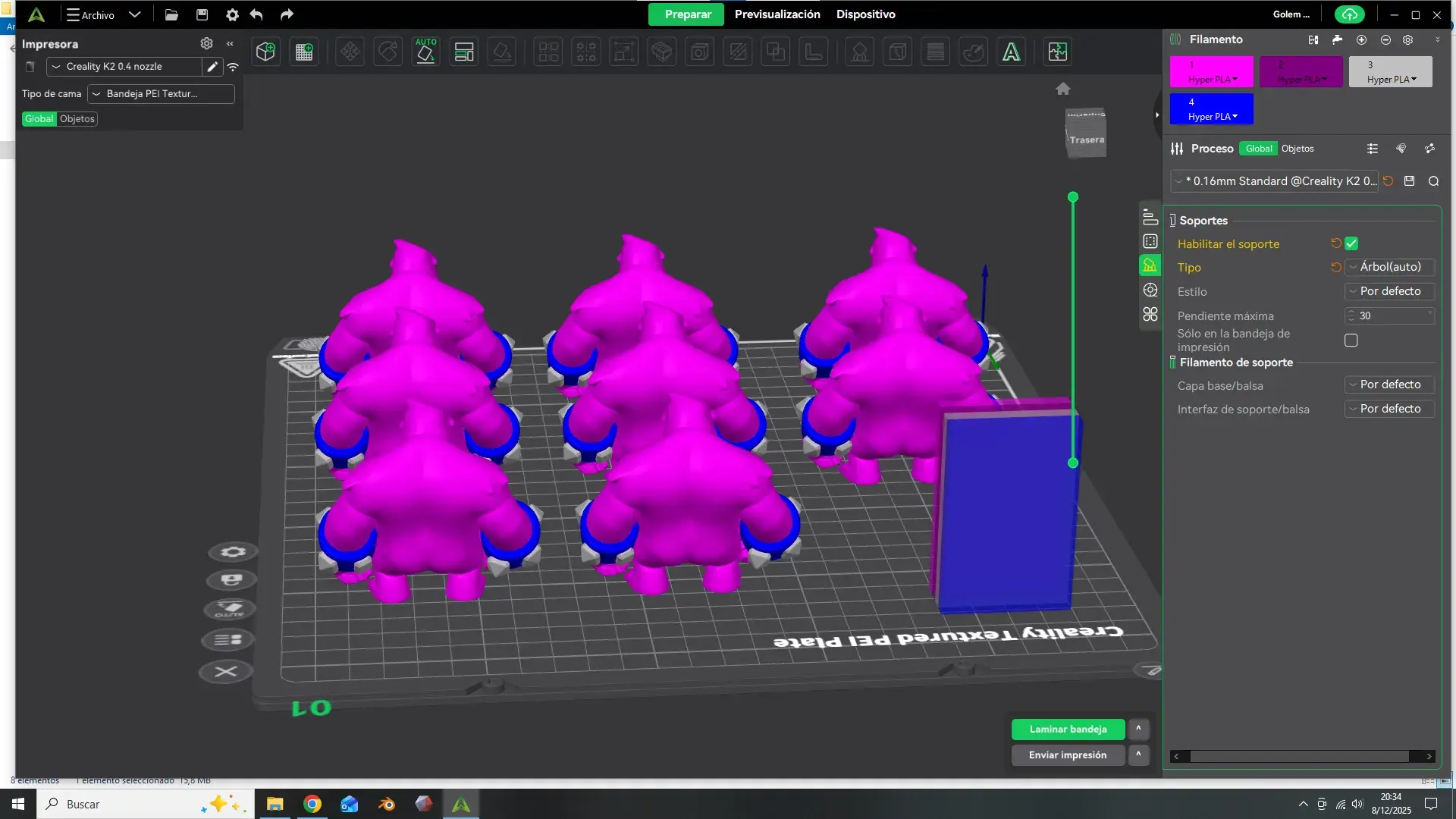Image resolution: width=1456 pixels, height=819 pixels.
Task: Open filament settings gear icon
Action: click(x=1408, y=39)
